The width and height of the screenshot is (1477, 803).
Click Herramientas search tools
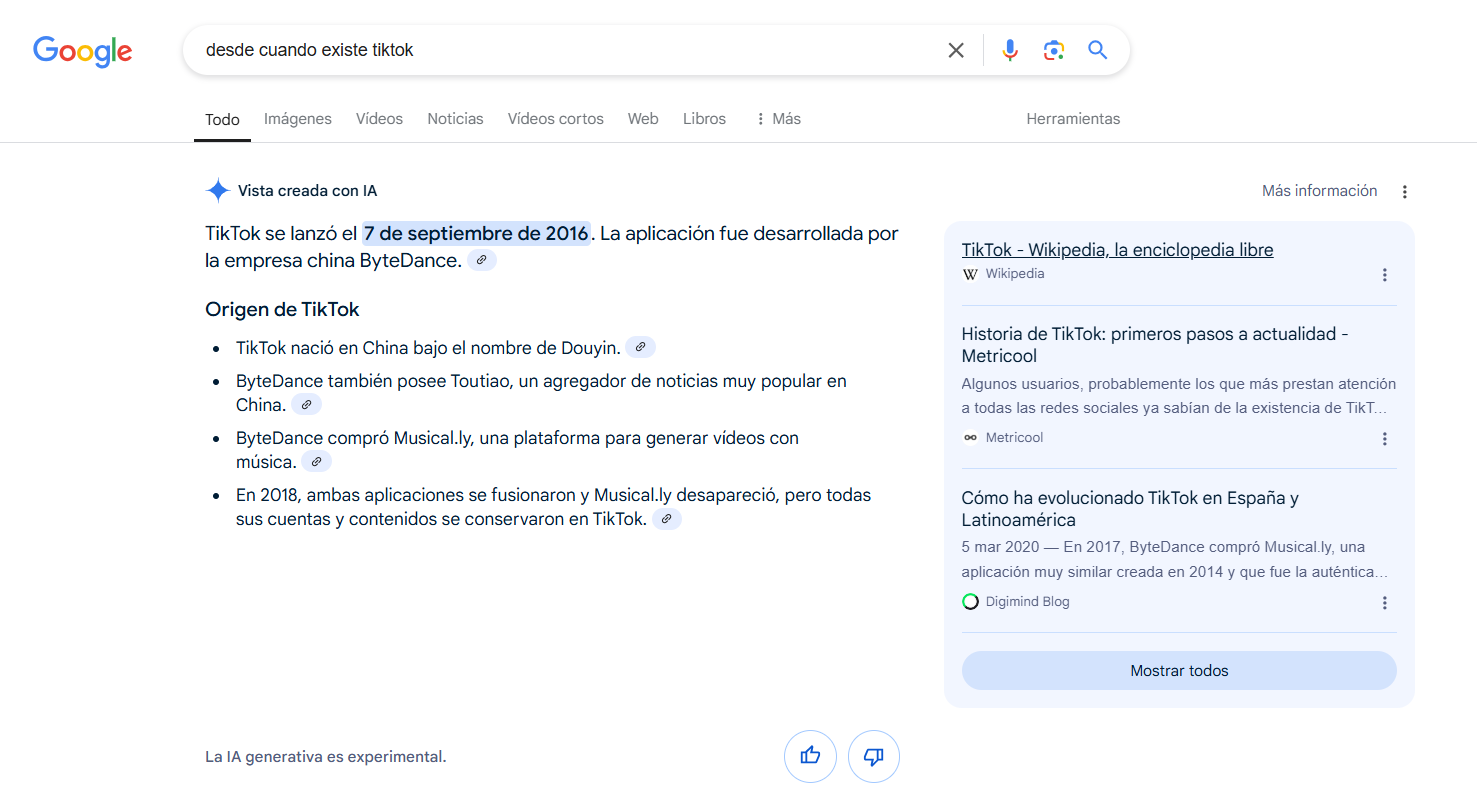click(1072, 119)
